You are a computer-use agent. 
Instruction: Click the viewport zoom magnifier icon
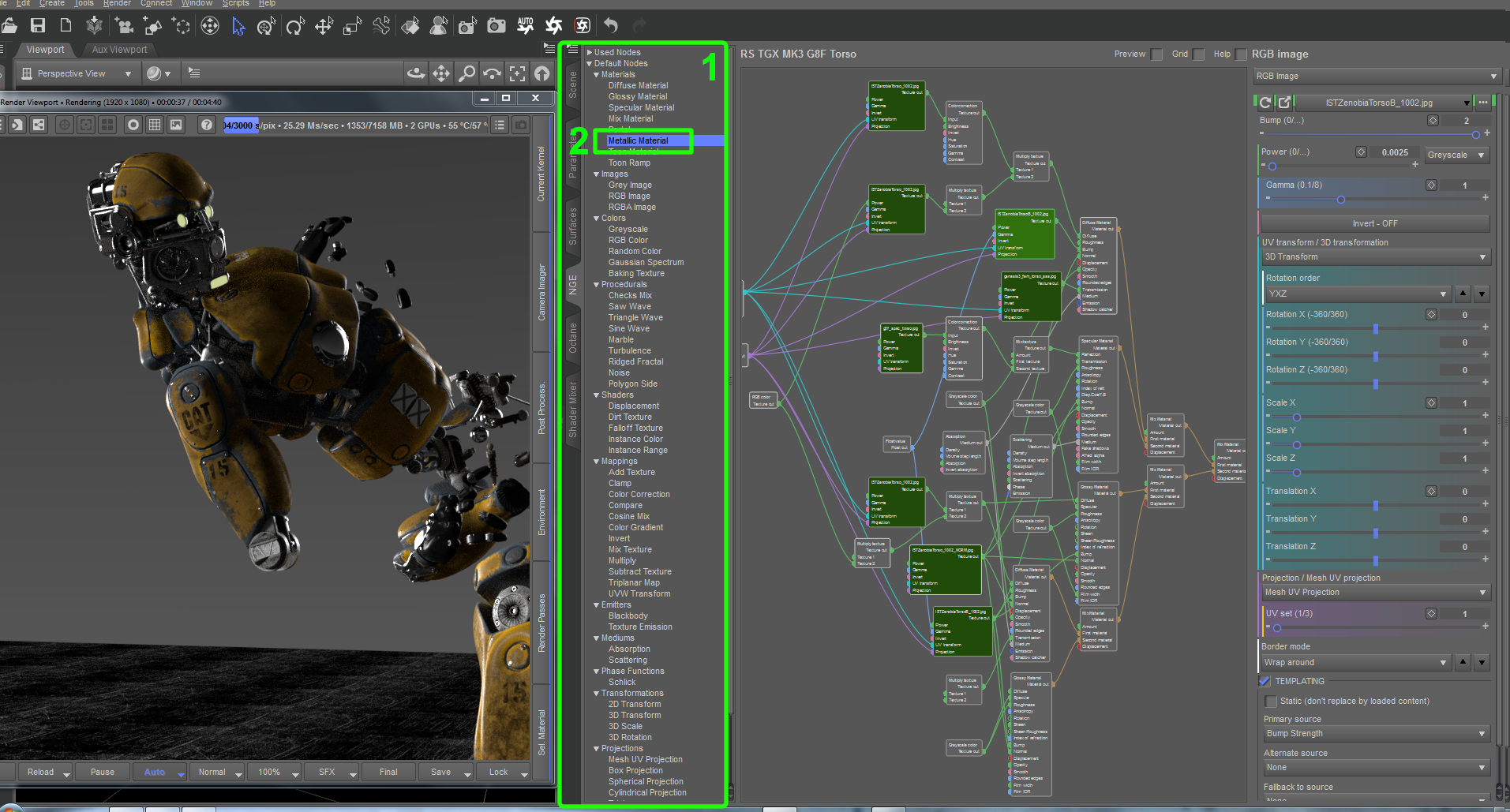point(466,73)
